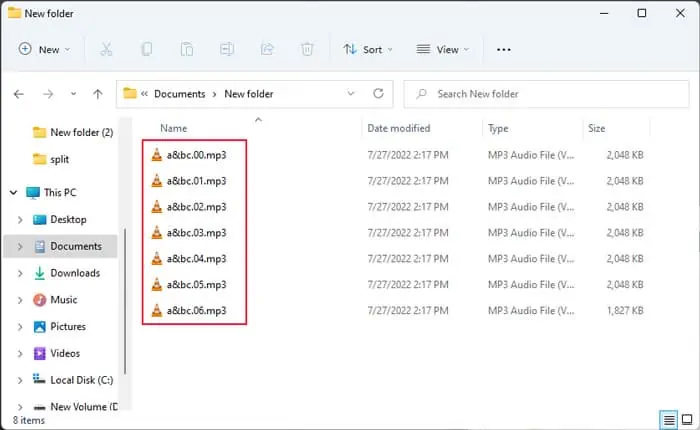The height and width of the screenshot is (430, 700).
Task: Click the Paste clipboard icon
Action: click(x=187, y=49)
